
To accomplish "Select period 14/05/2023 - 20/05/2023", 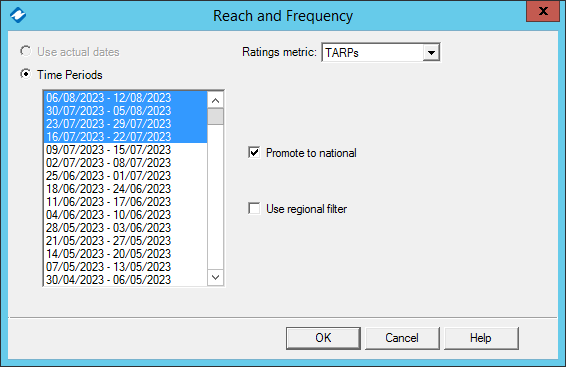I will pos(126,254).
